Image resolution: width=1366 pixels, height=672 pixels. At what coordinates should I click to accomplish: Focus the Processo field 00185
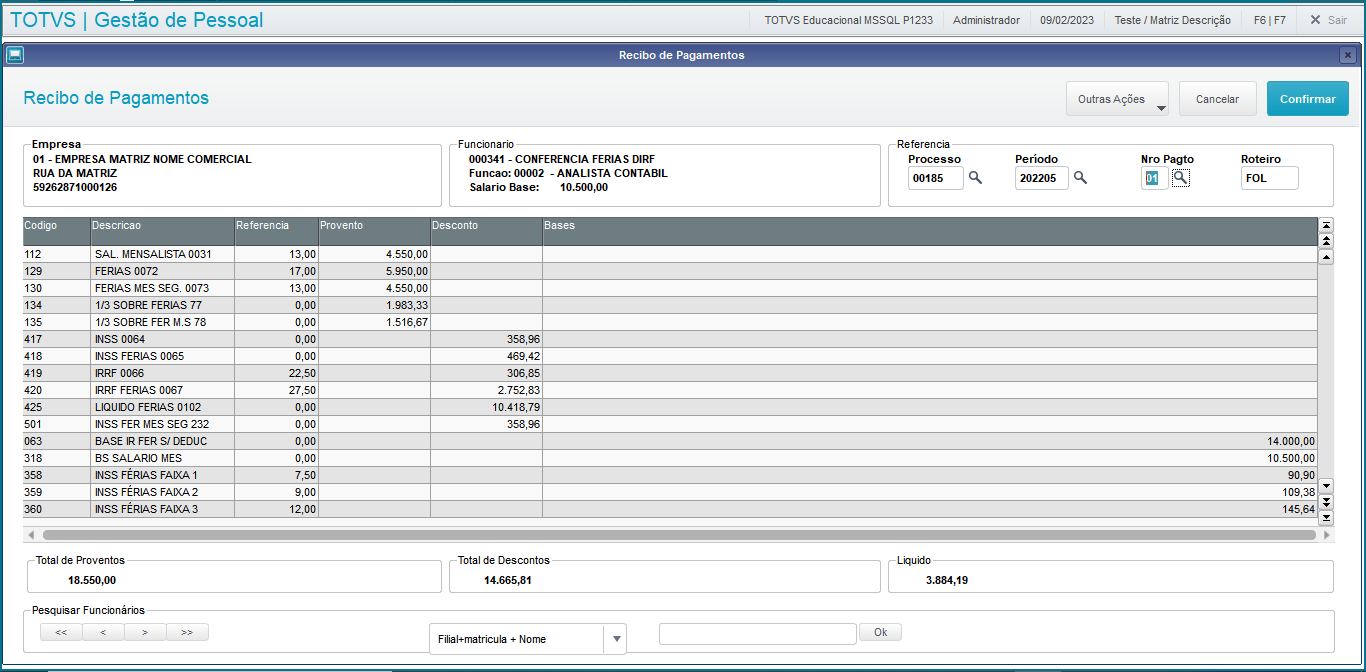[936, 178]
